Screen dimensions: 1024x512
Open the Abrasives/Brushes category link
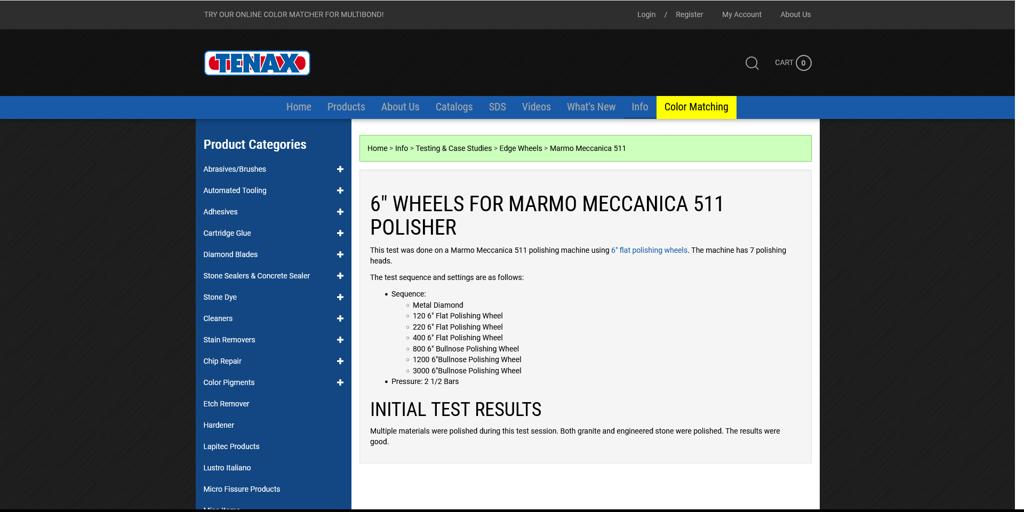click(x=234, y=169)
